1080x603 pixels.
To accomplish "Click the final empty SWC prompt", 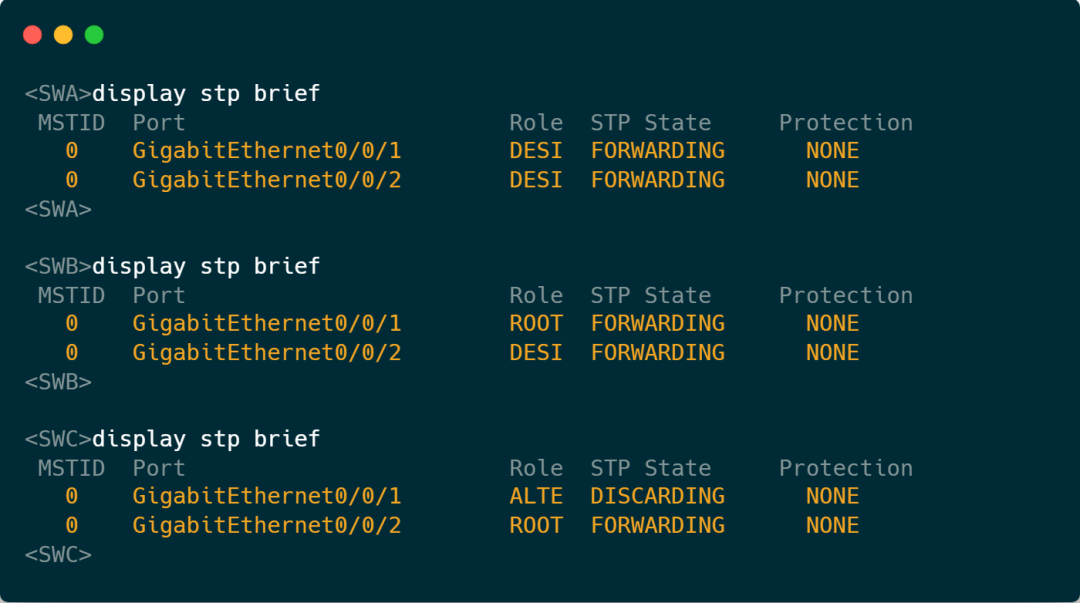I will coord(58,554).
